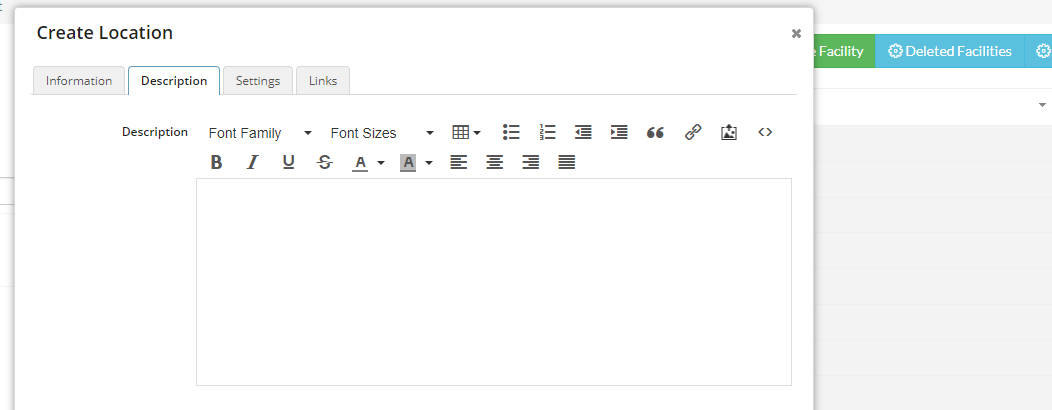Apply the background color button
Screen dimensions: 1052x410
pyautogui.click(x=408, y=162)
